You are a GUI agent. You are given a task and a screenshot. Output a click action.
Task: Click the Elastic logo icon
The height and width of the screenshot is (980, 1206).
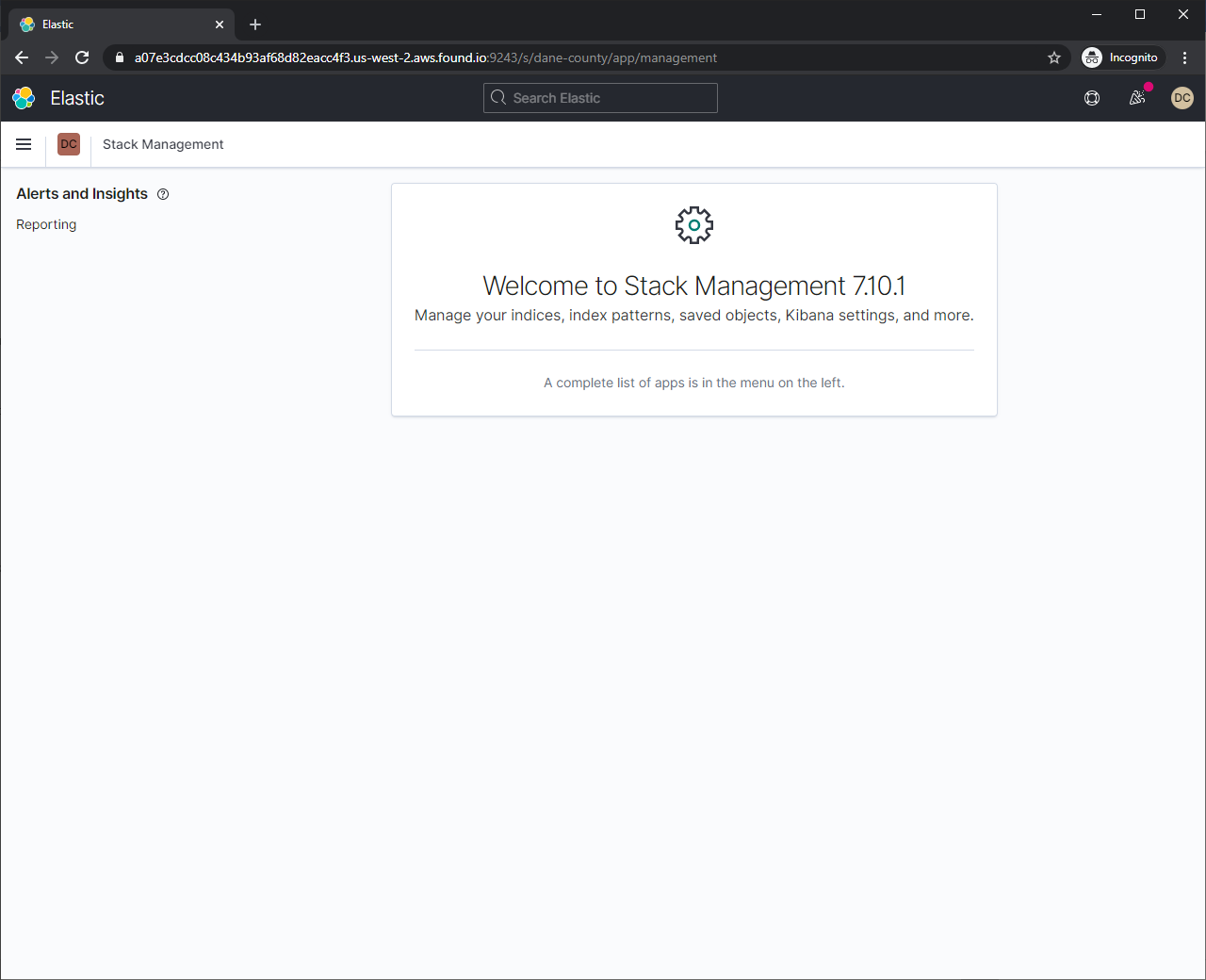coord(24,98)
